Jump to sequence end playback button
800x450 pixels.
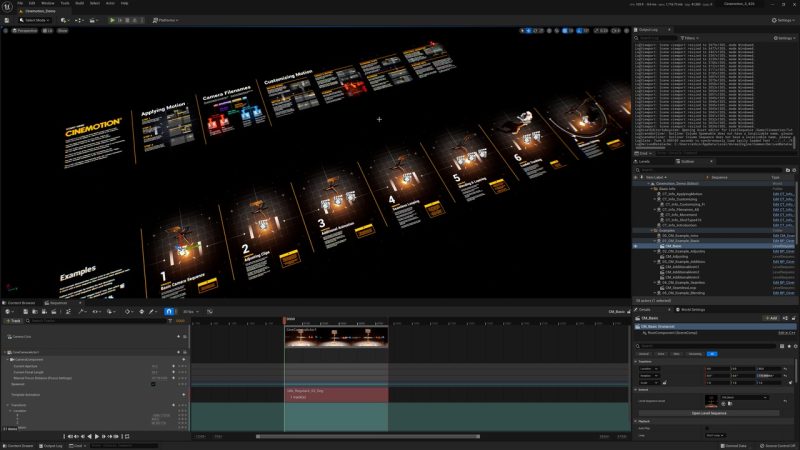[116, 436]
